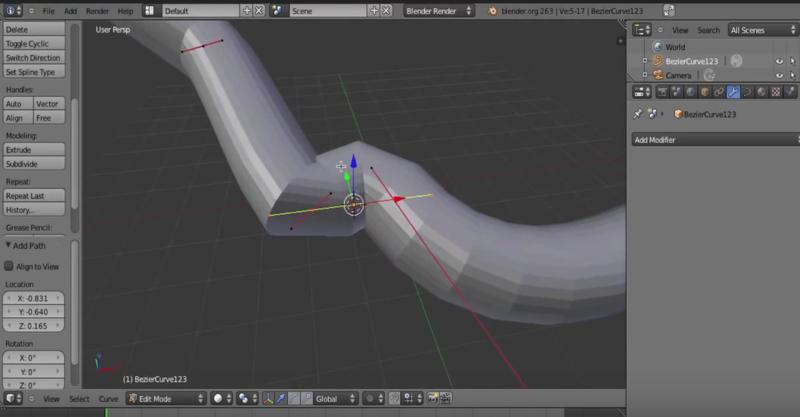The image size is (800, 417).
Task: Open the Curve menu in 3D header
Action: (108, 399)
